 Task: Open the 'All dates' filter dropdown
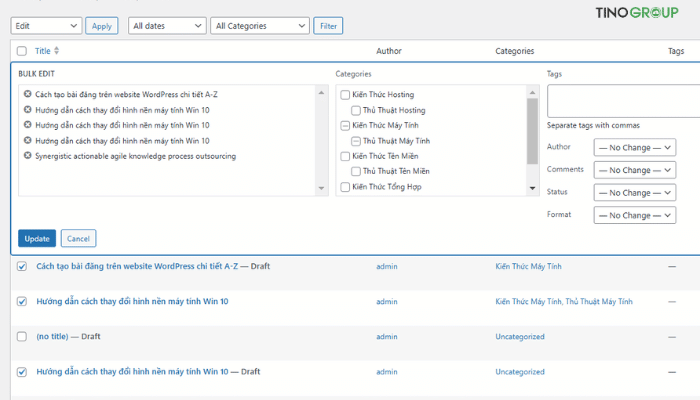[x=167, y=26]
